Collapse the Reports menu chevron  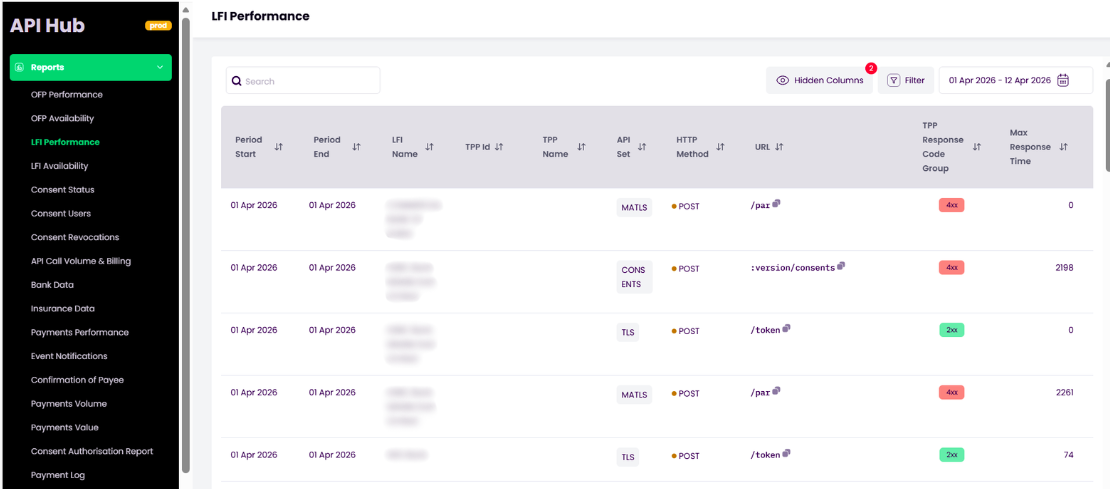pos(159,67)
